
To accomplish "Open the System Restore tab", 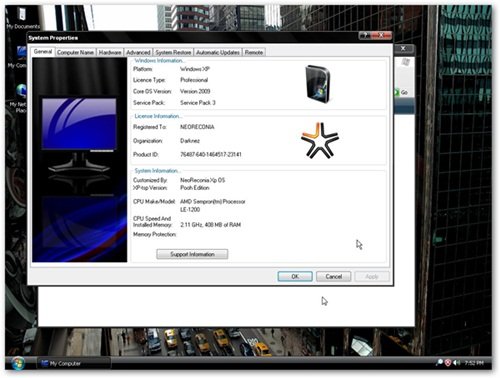I will pos(173,52).
